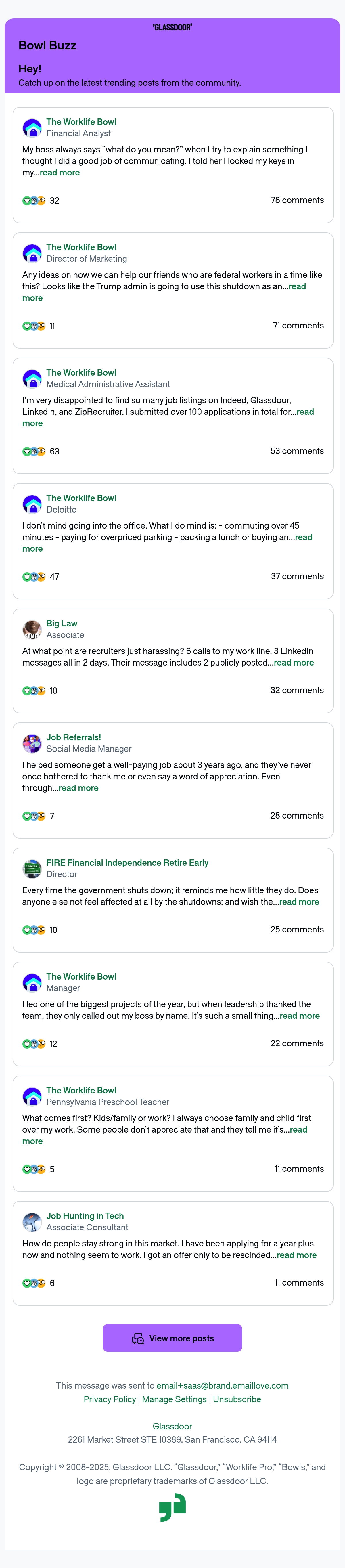Click the View more posts button
The width and height of the screenshot is (345, 1568).
point(172,1338)
